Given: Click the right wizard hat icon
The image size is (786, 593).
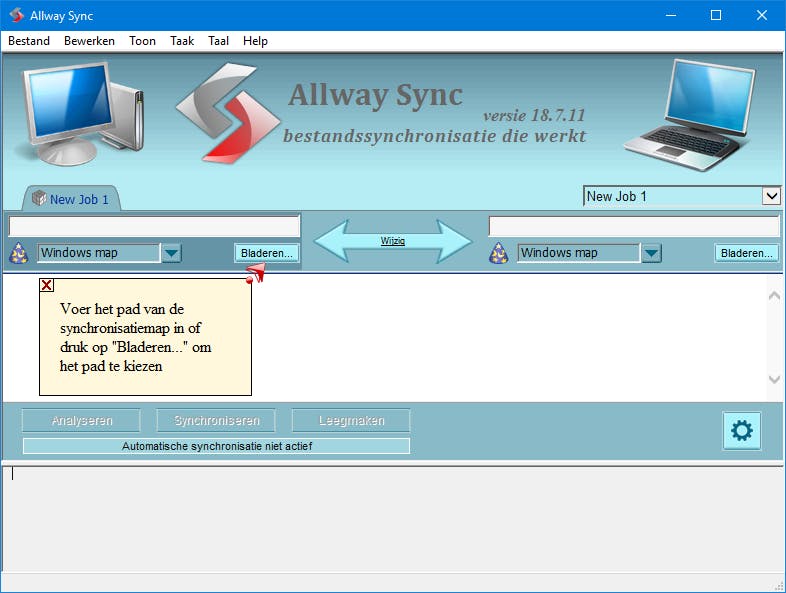Looking at the screenshot, I should click(498, 253).
